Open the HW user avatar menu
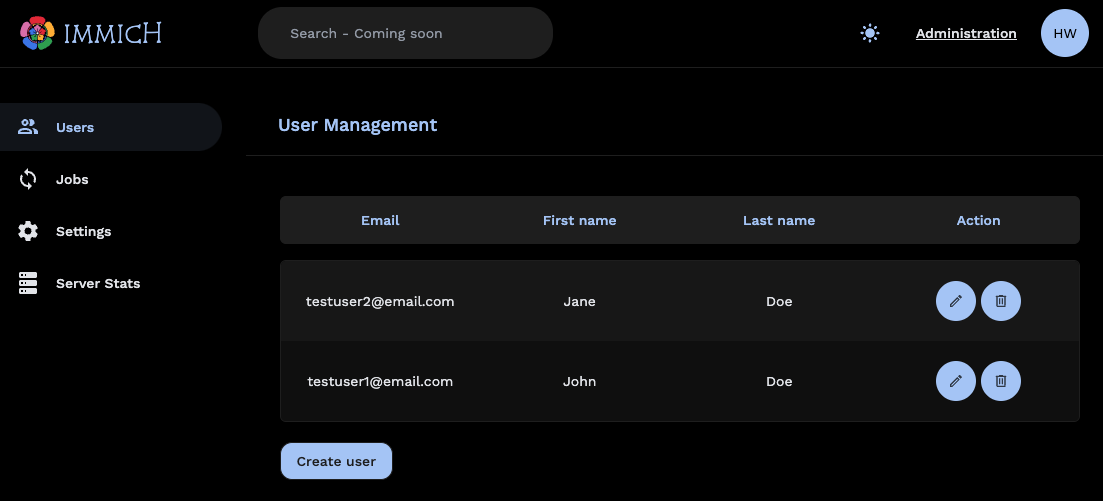 pyautogui.click(x=1064, y=33)
